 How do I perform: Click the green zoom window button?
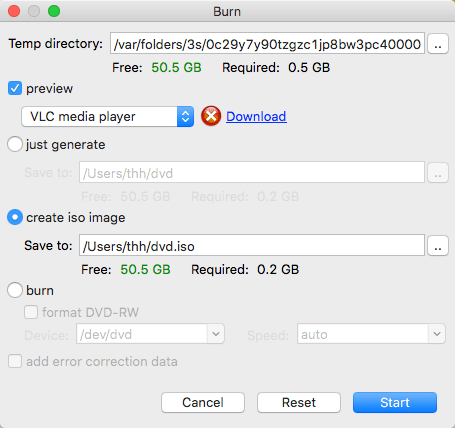click(x=54, y=11)
